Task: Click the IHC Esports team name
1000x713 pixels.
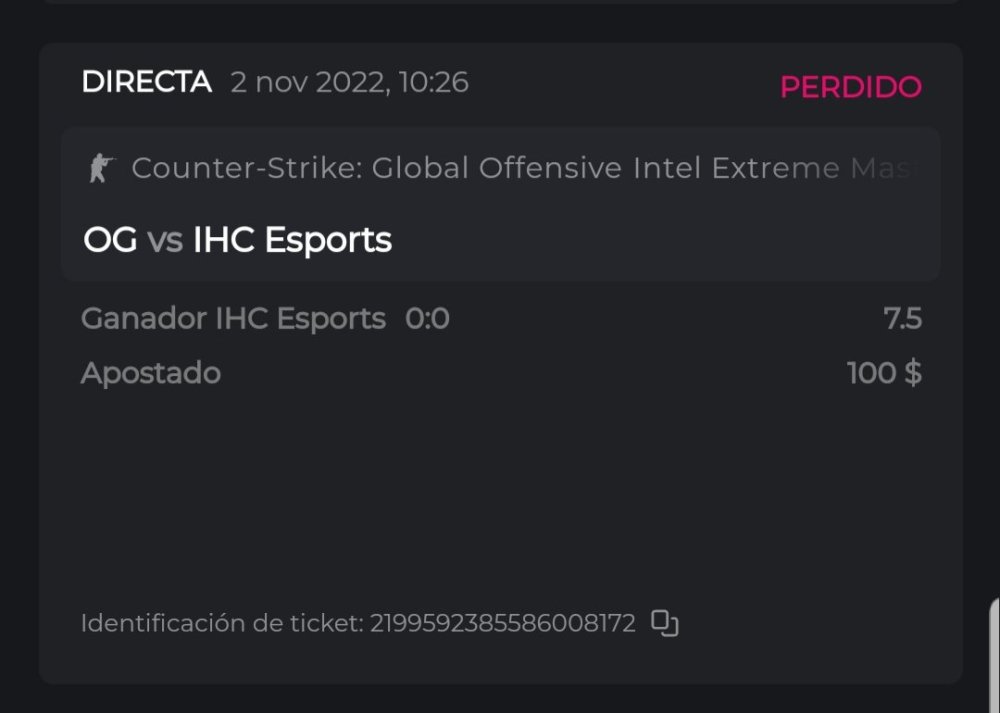Action: click(292, 240)
